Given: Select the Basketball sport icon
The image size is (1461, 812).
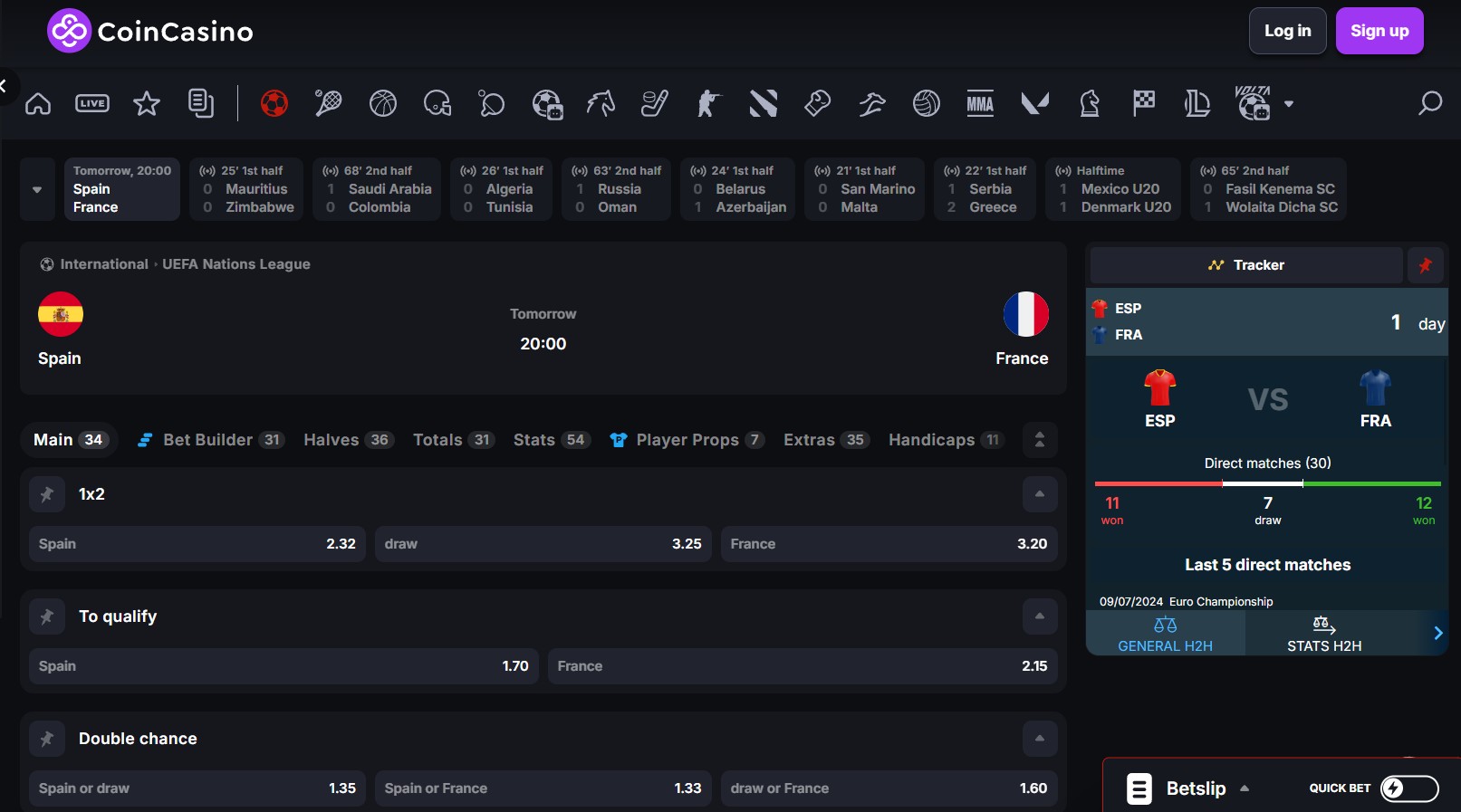Looking at the screenshot, I should point(383,103).
